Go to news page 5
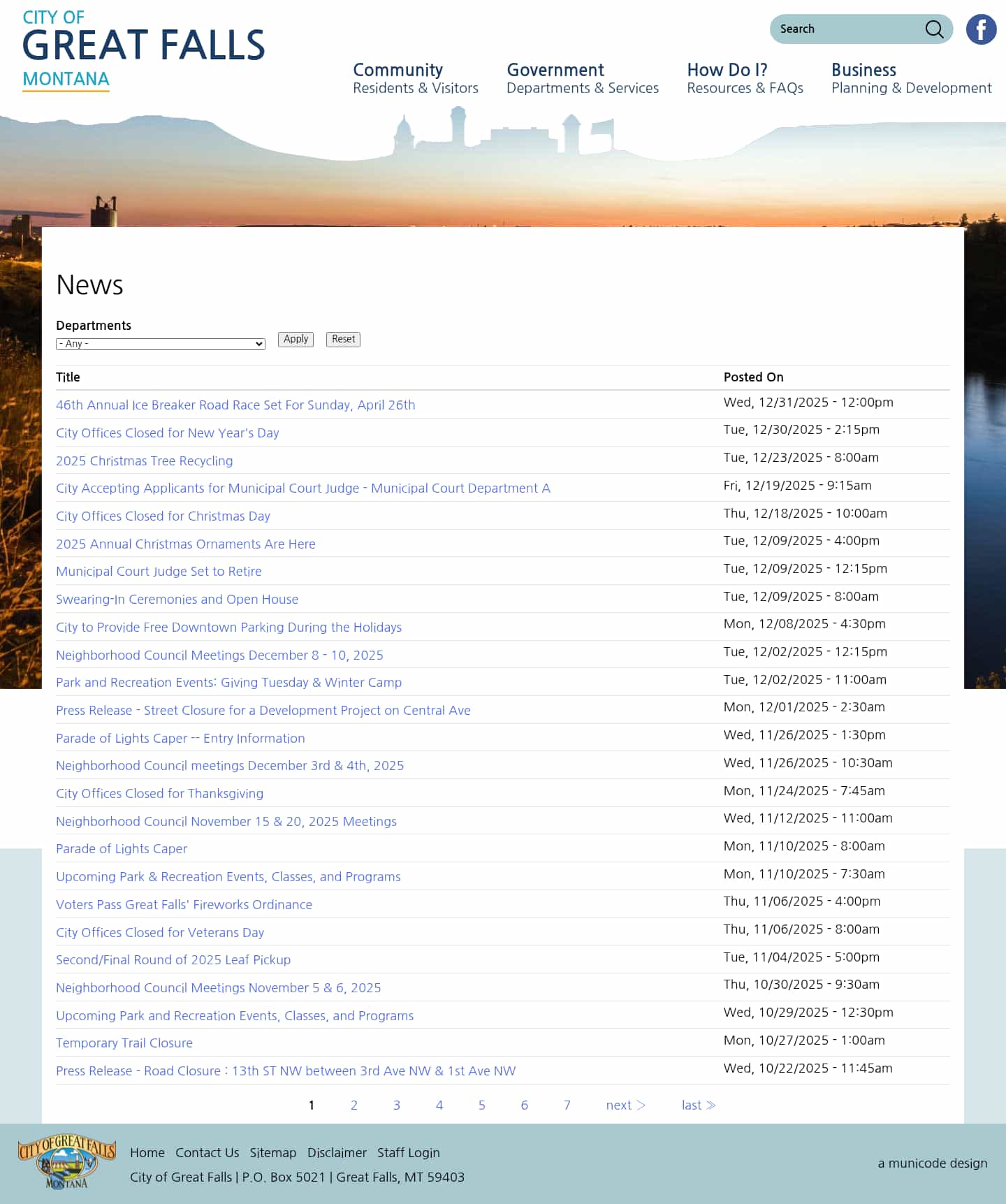1006x1204 pixels. point(482,1105)
